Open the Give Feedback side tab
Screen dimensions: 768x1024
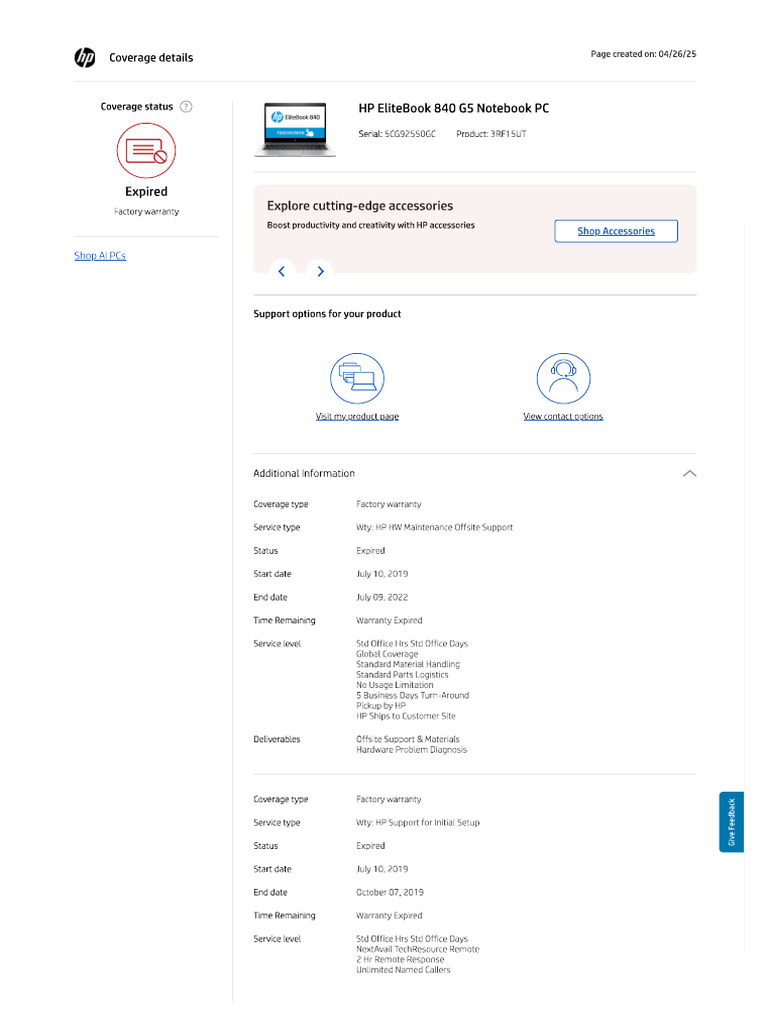731,822
